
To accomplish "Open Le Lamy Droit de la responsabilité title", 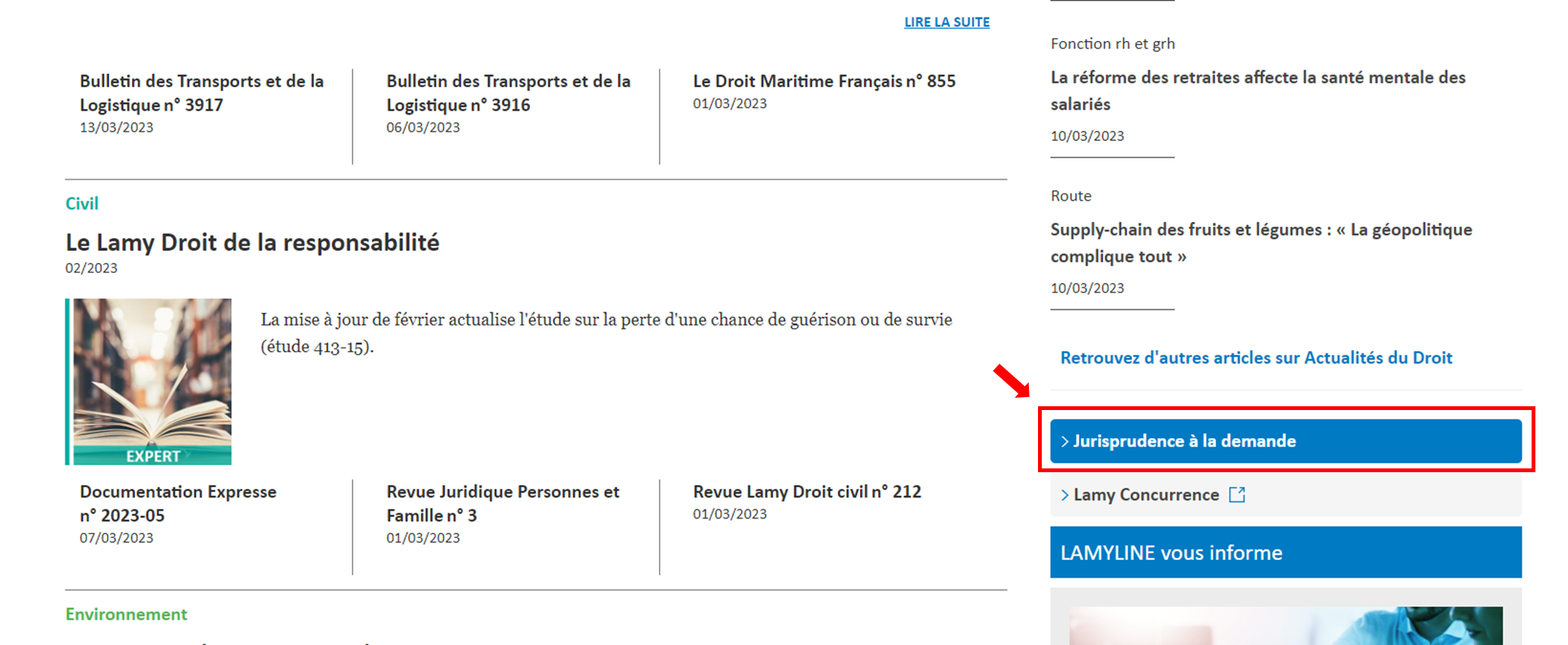I will [x=252, y=243].
